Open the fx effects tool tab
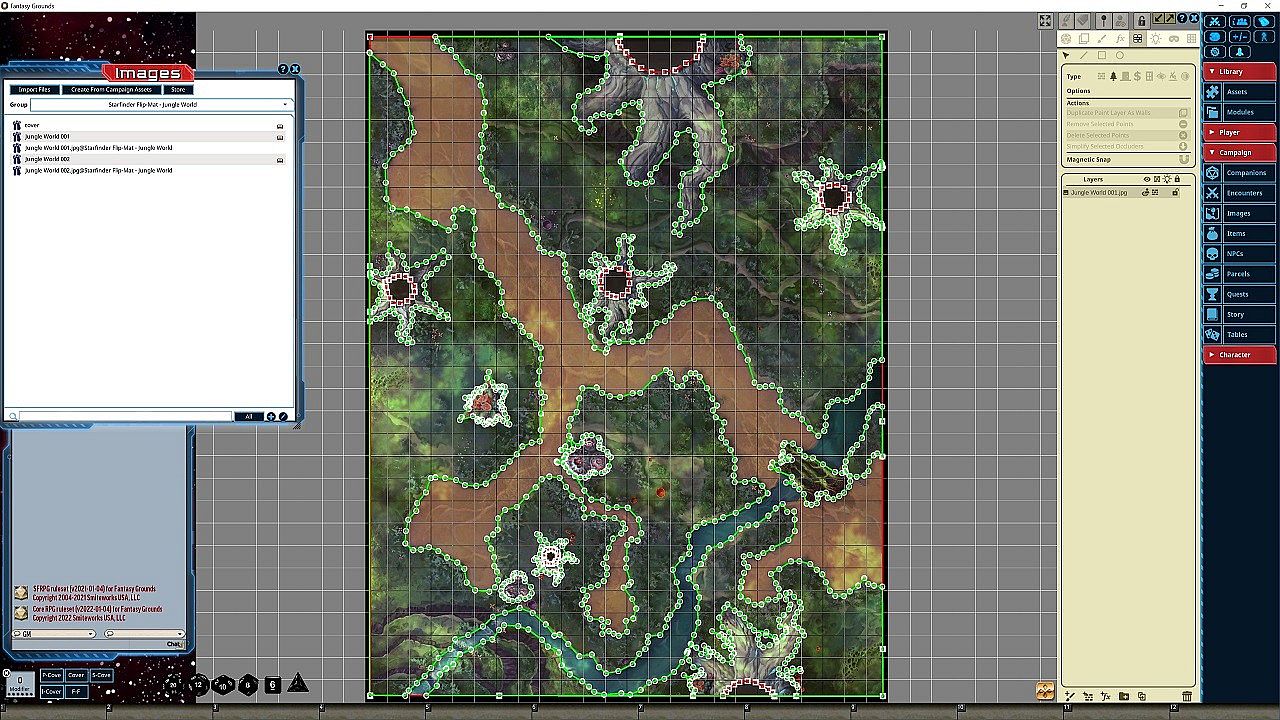 [1120, 39]
